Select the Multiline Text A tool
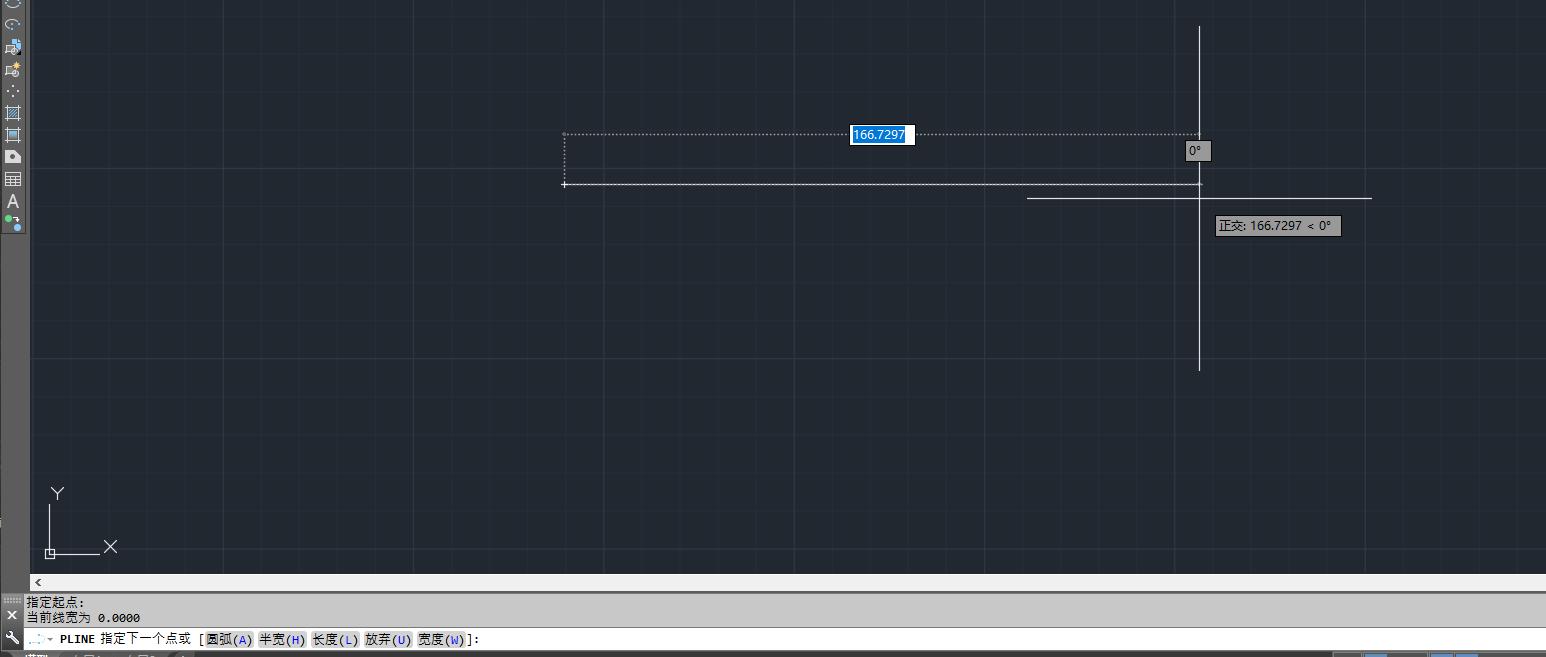This screenshot has width=1546, height=657. (x=13, y=201)
